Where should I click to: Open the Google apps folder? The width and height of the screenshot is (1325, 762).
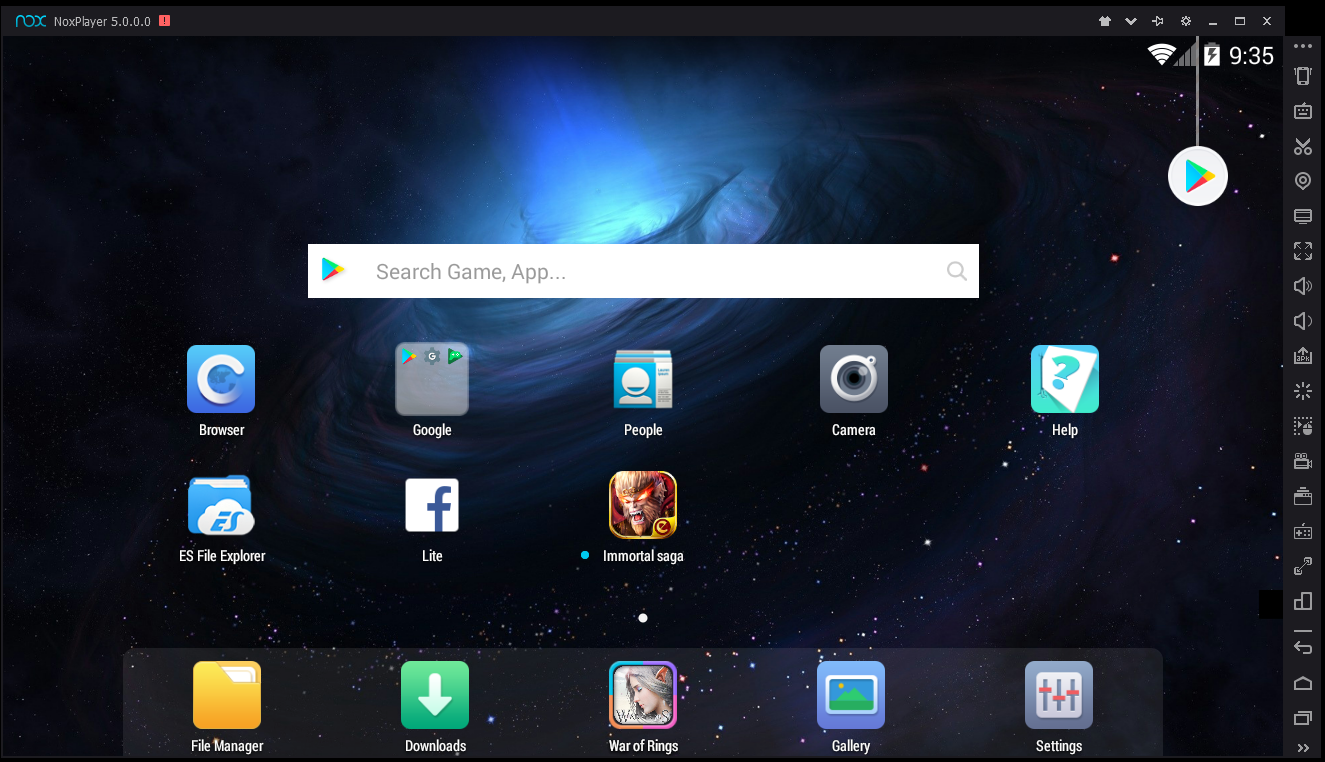pos(432,380)
